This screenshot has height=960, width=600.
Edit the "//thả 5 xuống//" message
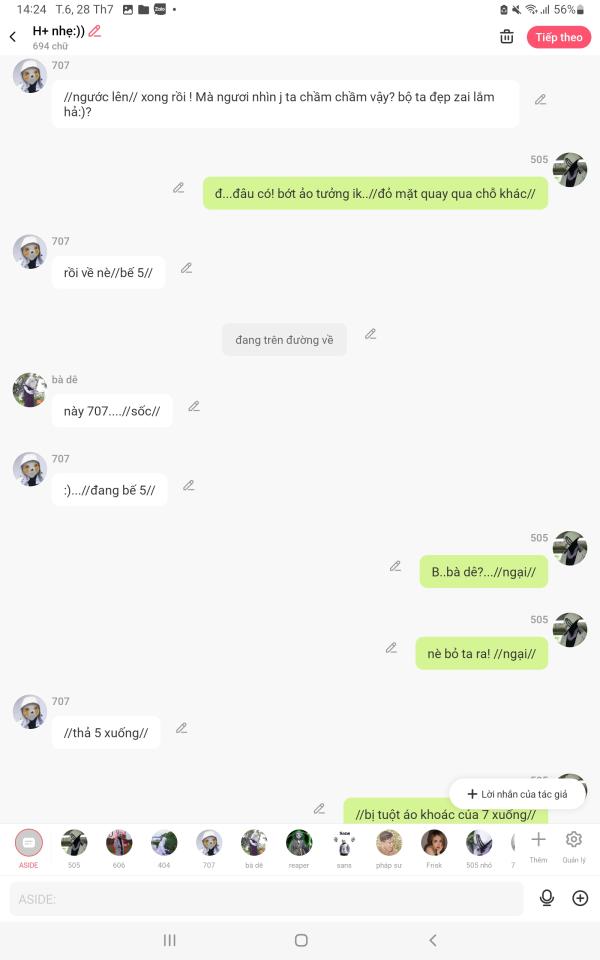pyautogui.click(x=182, y=728)
